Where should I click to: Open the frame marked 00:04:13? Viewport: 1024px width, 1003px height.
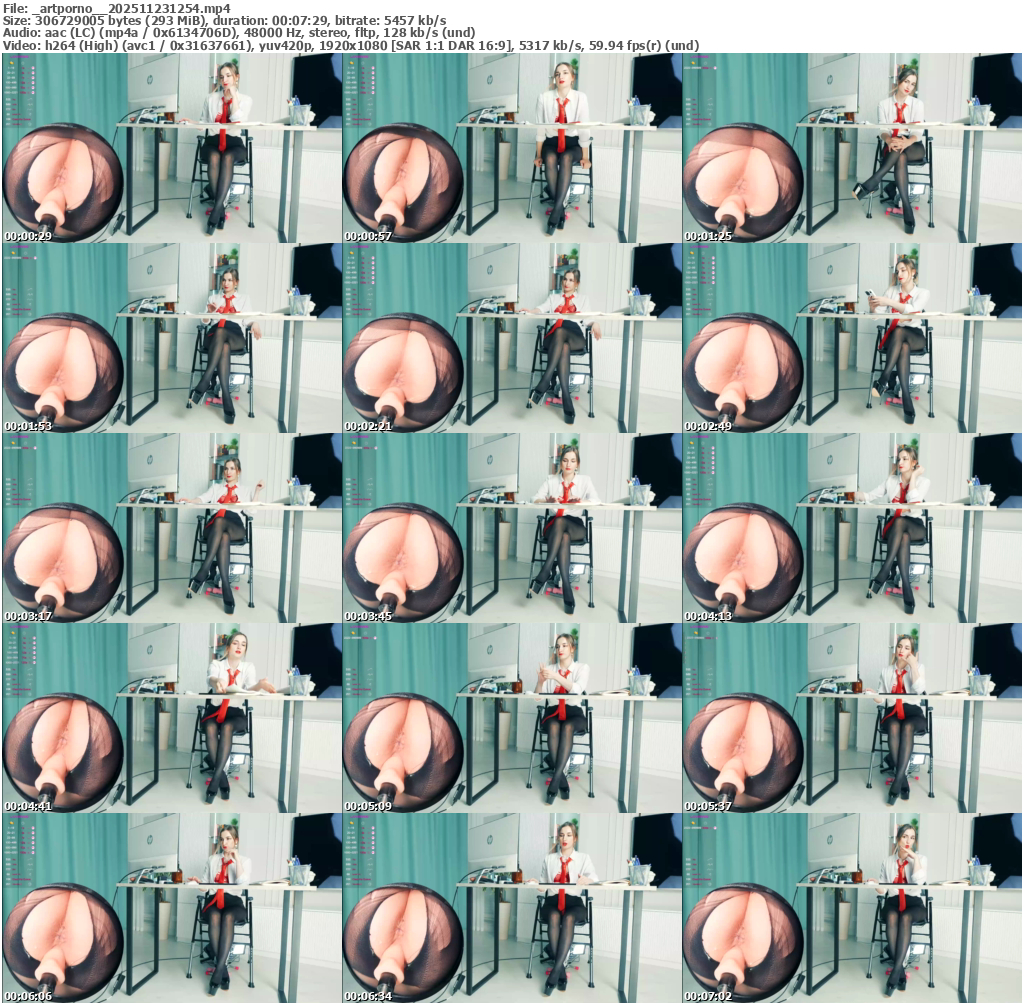tap(852, 528)
